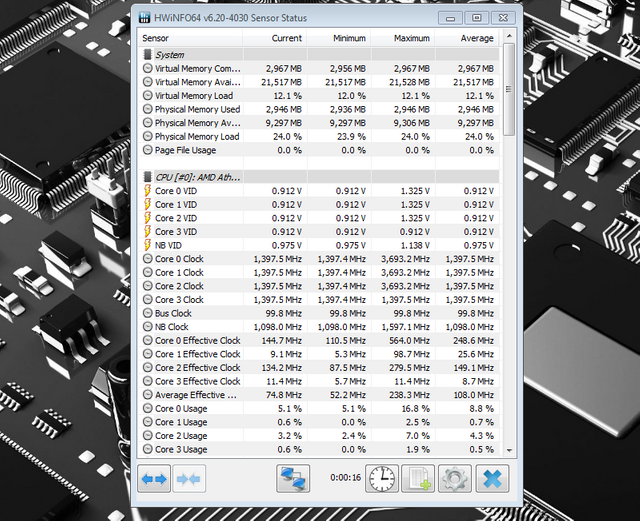Open the network remote monitoring computers icon

click(x=293, y=479)
